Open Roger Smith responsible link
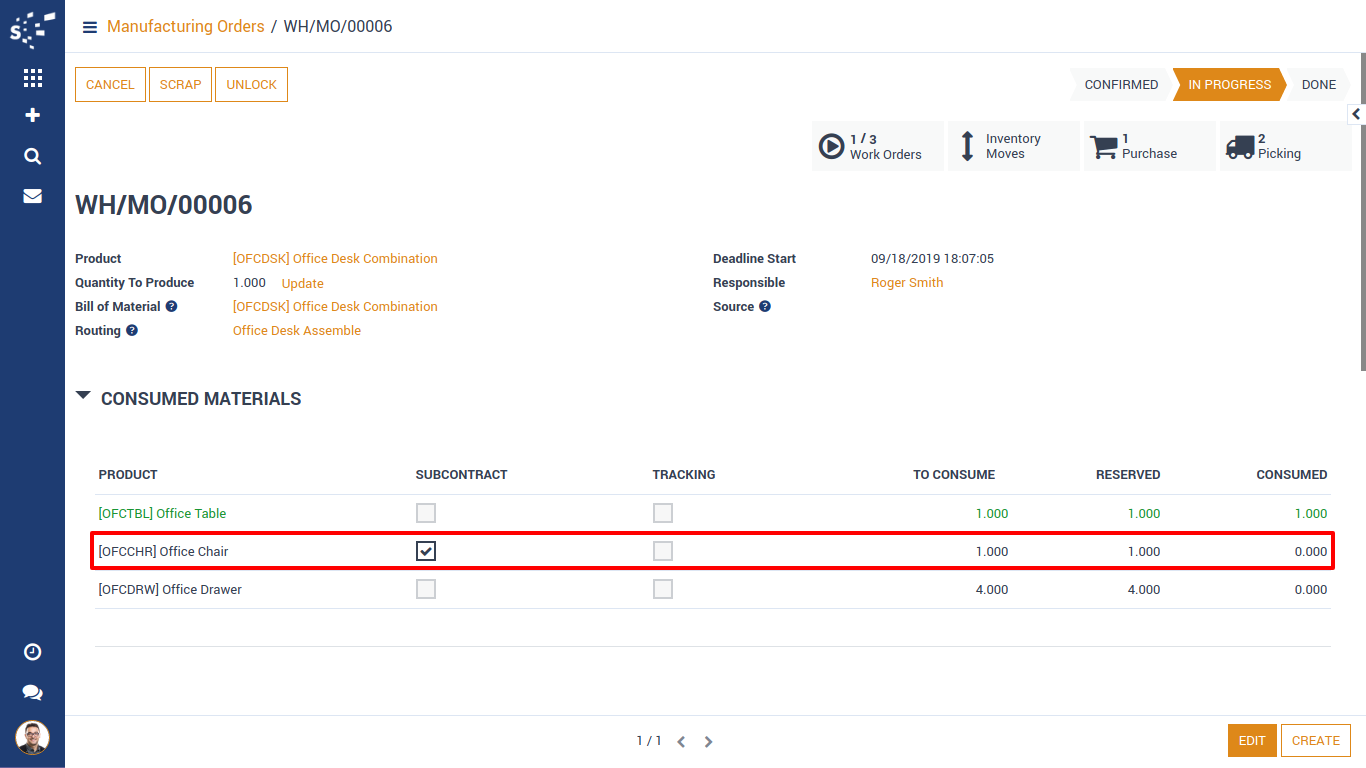This screenshot has height=768, width=1366. pos(907,283)
